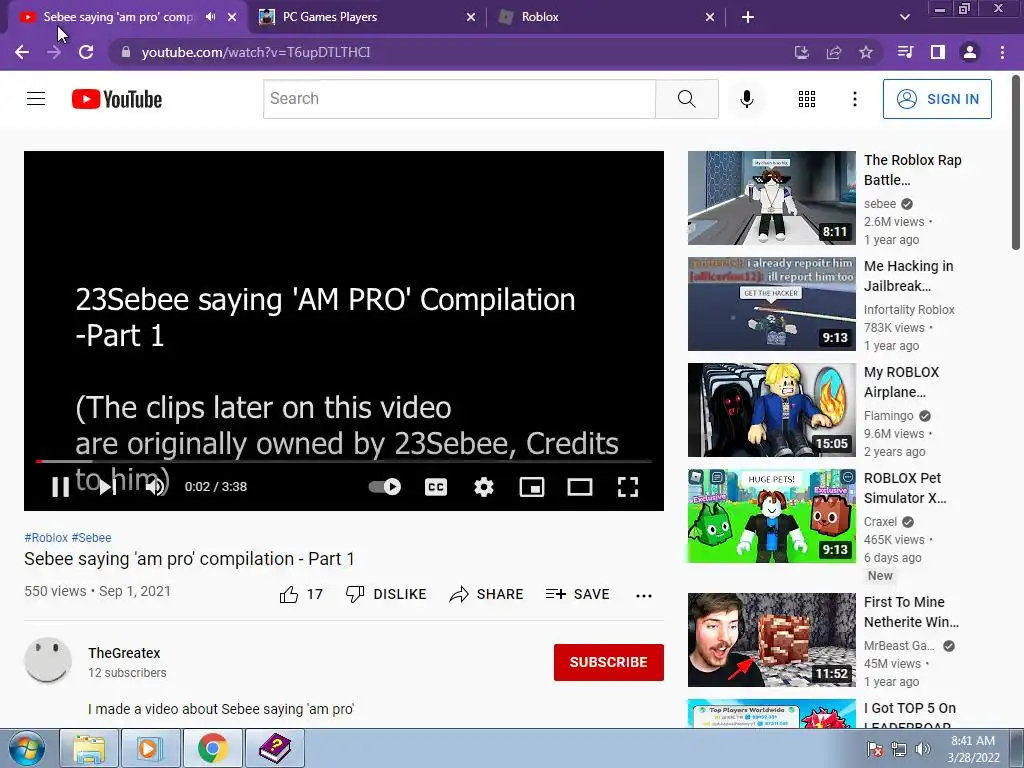
Task: View site info padlock icon
Action: pos(126,52)
